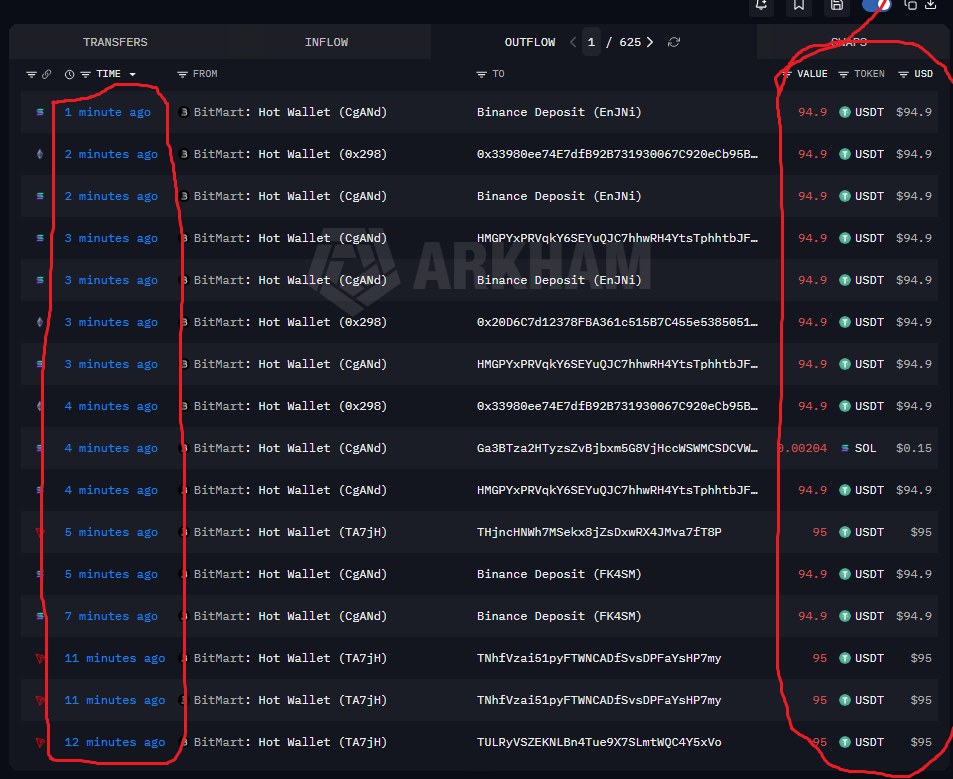The height and width of the screenshot is (779, 953).
Task: Open the '1 minute ago' transaction link
Action: coord(108,112)
